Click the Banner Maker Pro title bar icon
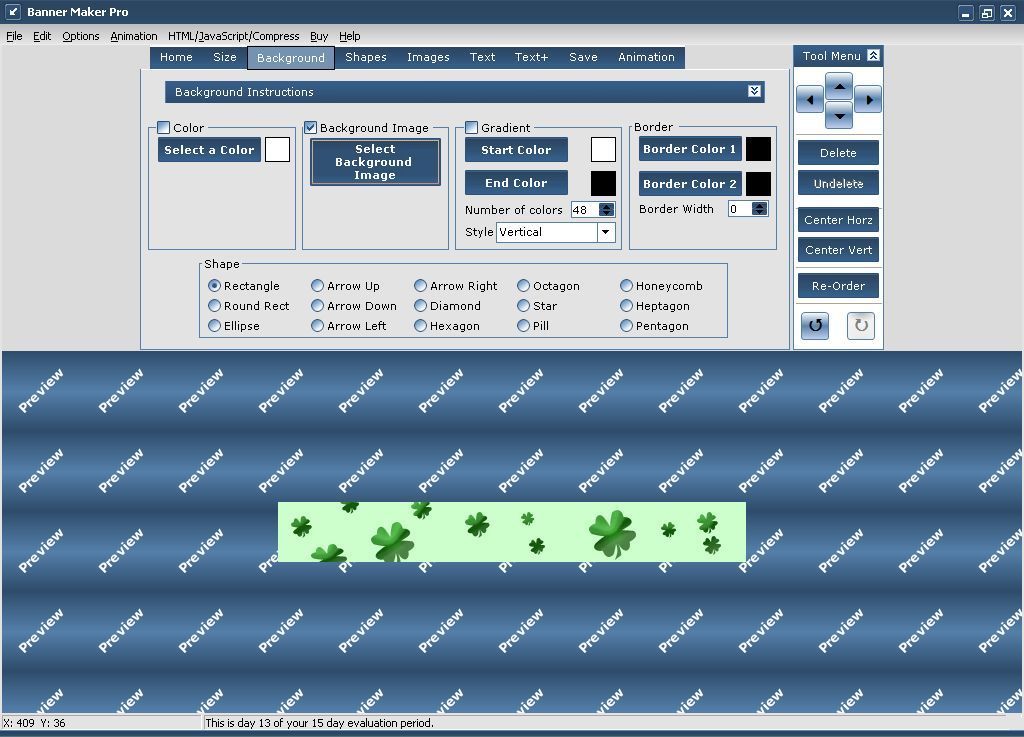The height and width of the screenshot is (737, 1024). 14,11
